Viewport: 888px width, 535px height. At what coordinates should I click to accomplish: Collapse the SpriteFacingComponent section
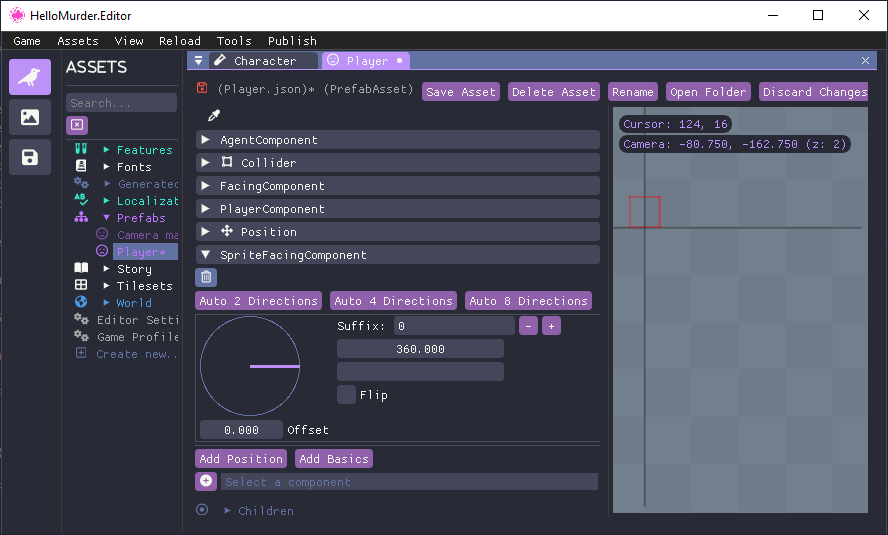click(x=206, y=255)
